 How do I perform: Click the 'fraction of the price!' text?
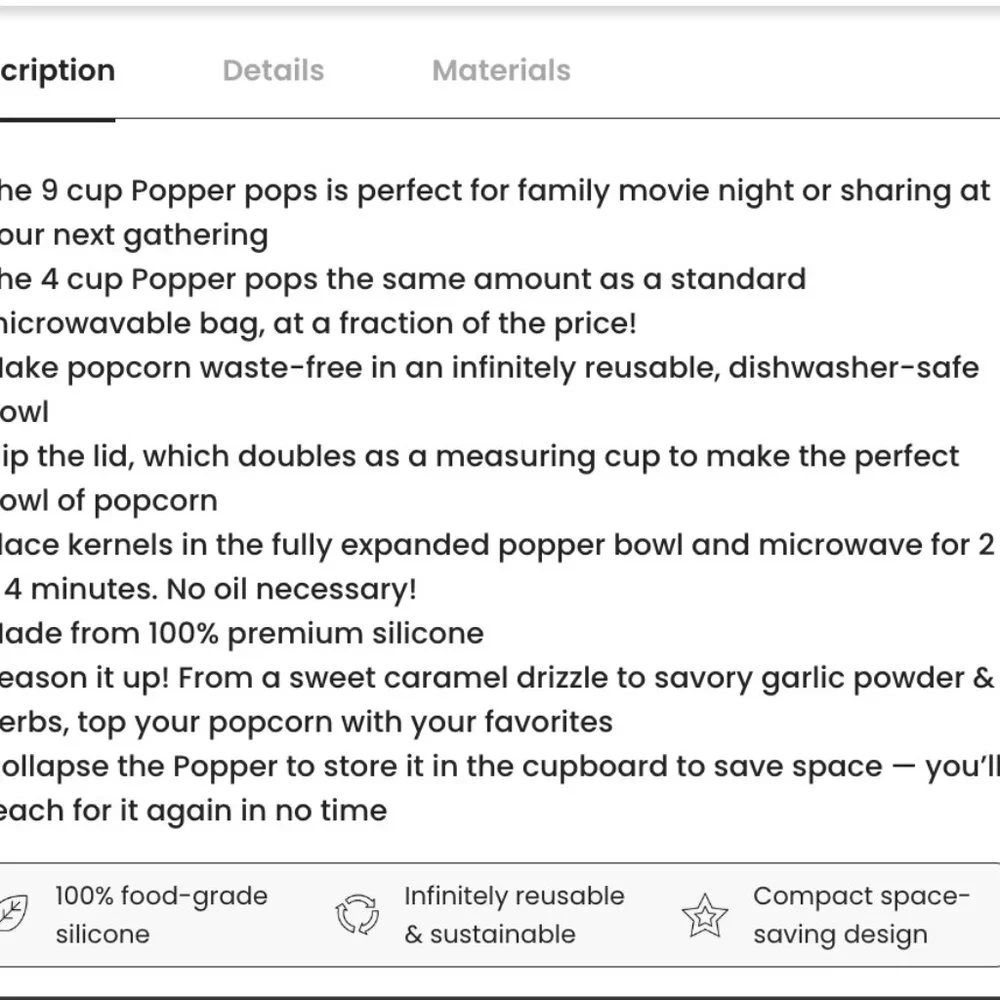click(x=487, y=323)
